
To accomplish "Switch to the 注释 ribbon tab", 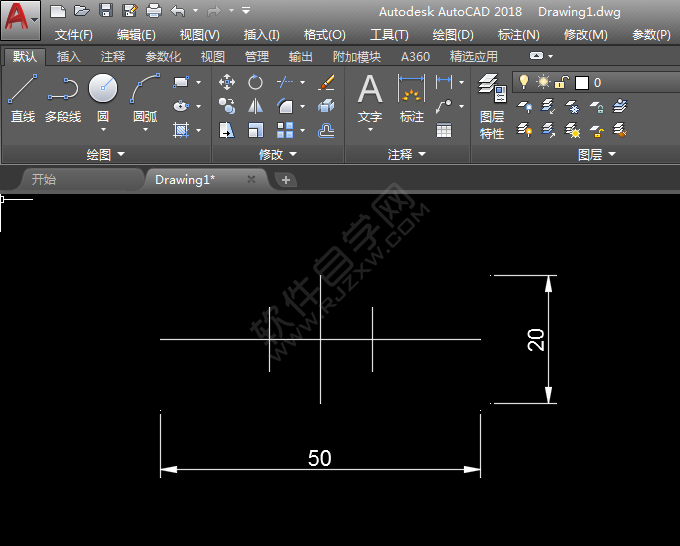I will pos(113,57).
